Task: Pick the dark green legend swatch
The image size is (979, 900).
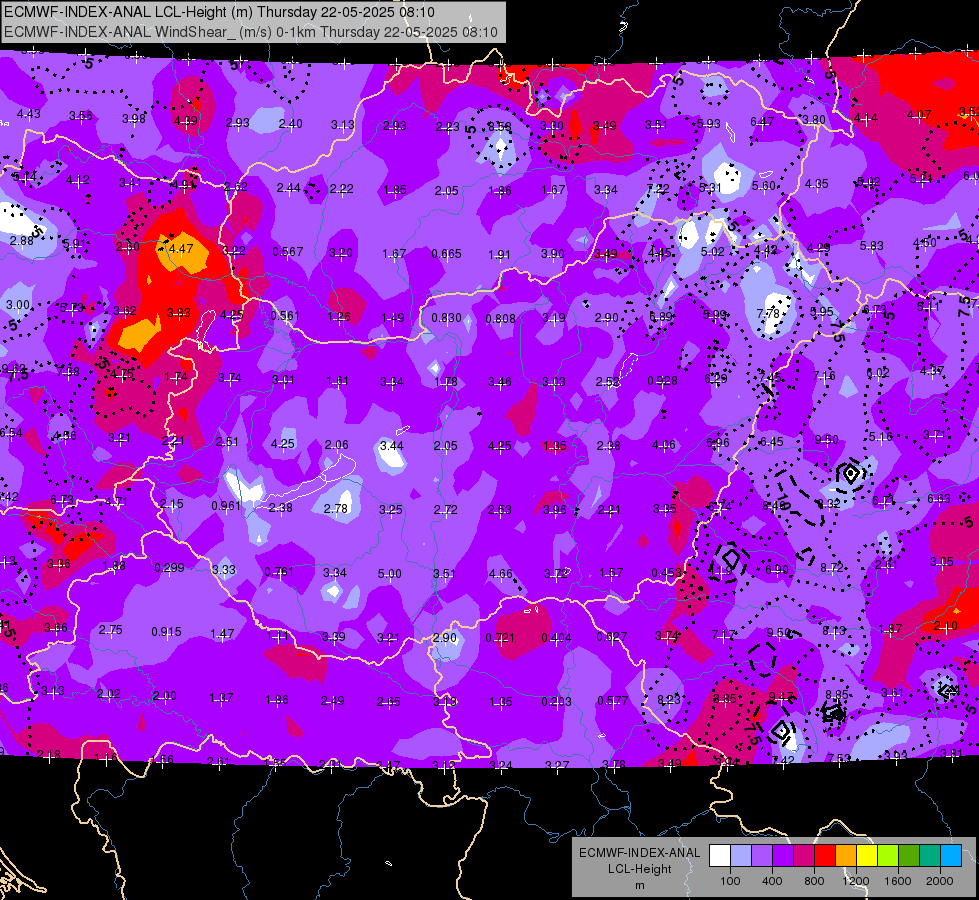Action: pyautogui.click(x=908, y=856)
